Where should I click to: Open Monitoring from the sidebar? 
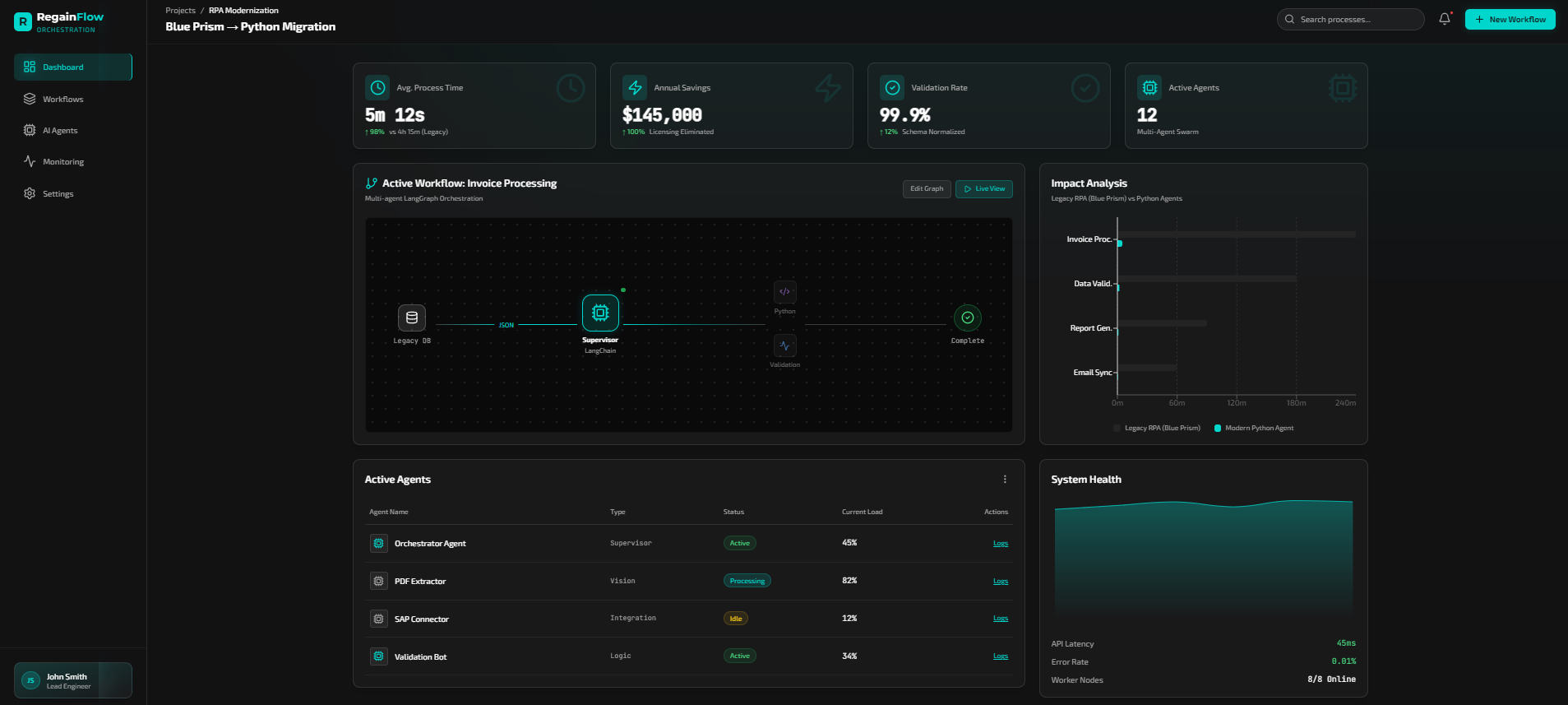pyautogui.click(x=63, y=162)
